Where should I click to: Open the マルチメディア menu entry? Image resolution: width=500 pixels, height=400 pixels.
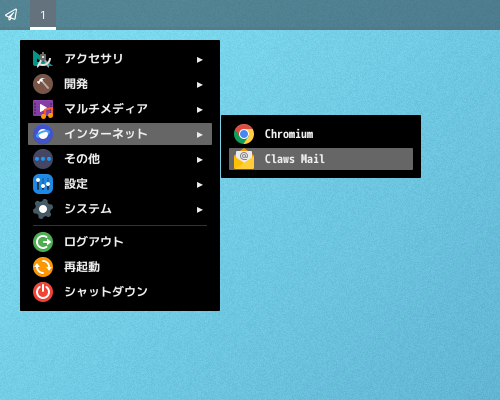click(x=120, y=109)
